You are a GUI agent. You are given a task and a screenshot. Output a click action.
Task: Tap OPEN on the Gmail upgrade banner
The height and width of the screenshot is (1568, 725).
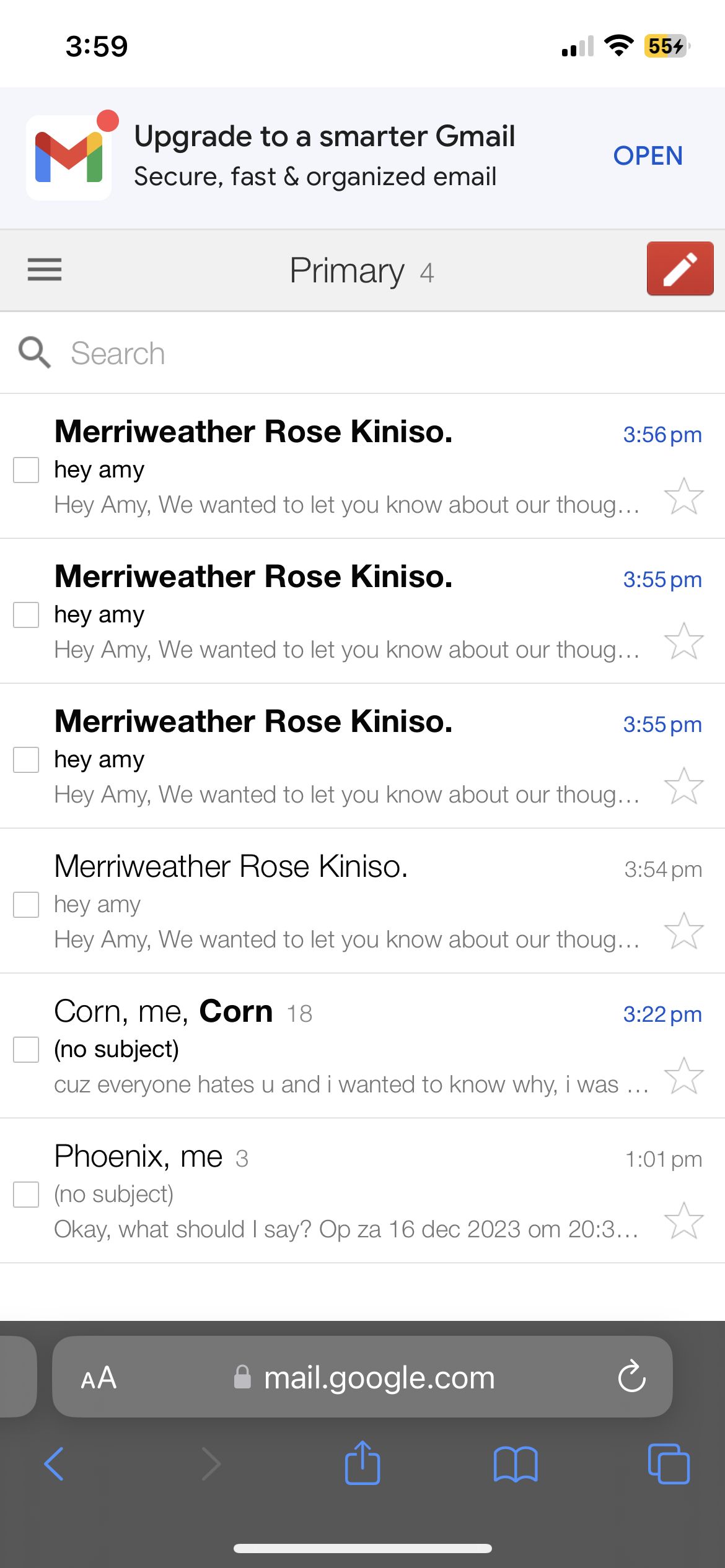[x=648, y=156]
